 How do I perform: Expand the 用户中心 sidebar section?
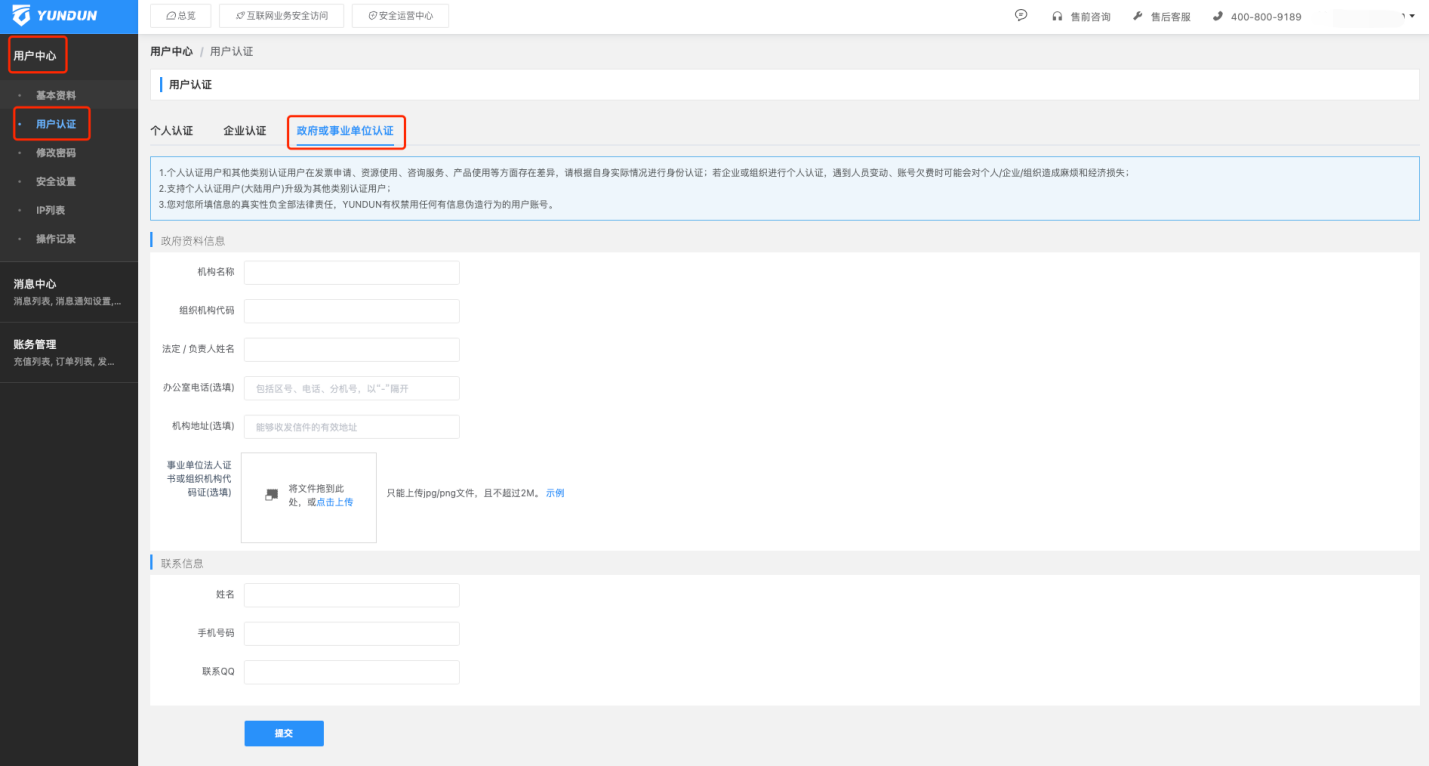[x=35, y=55]
